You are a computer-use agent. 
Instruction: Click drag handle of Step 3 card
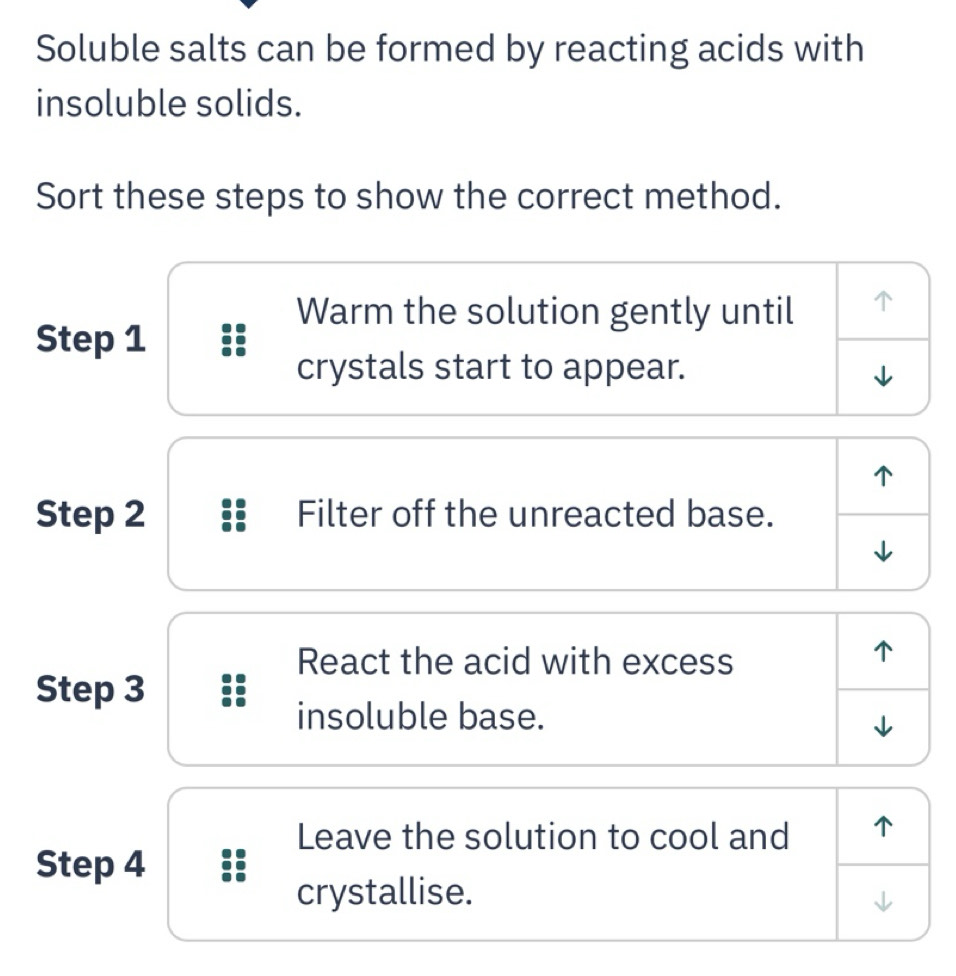point(234,690)
